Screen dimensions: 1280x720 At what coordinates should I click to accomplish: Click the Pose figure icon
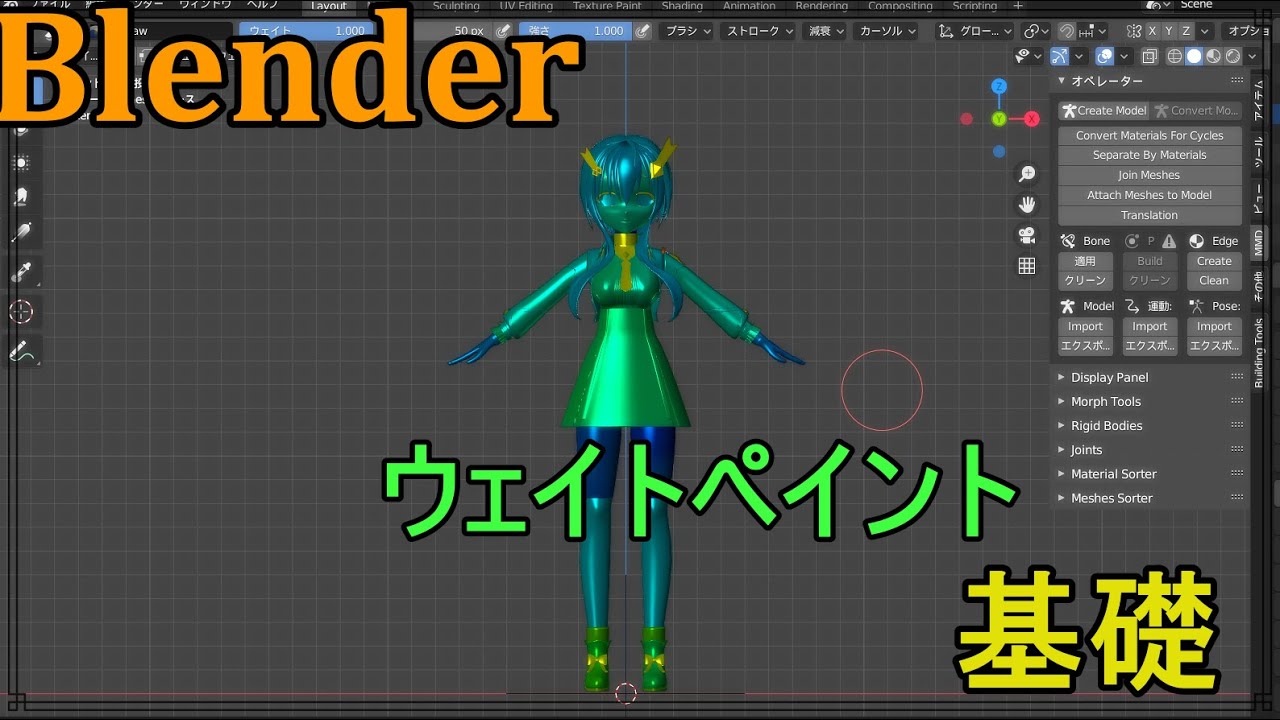tap(1196, 306)
